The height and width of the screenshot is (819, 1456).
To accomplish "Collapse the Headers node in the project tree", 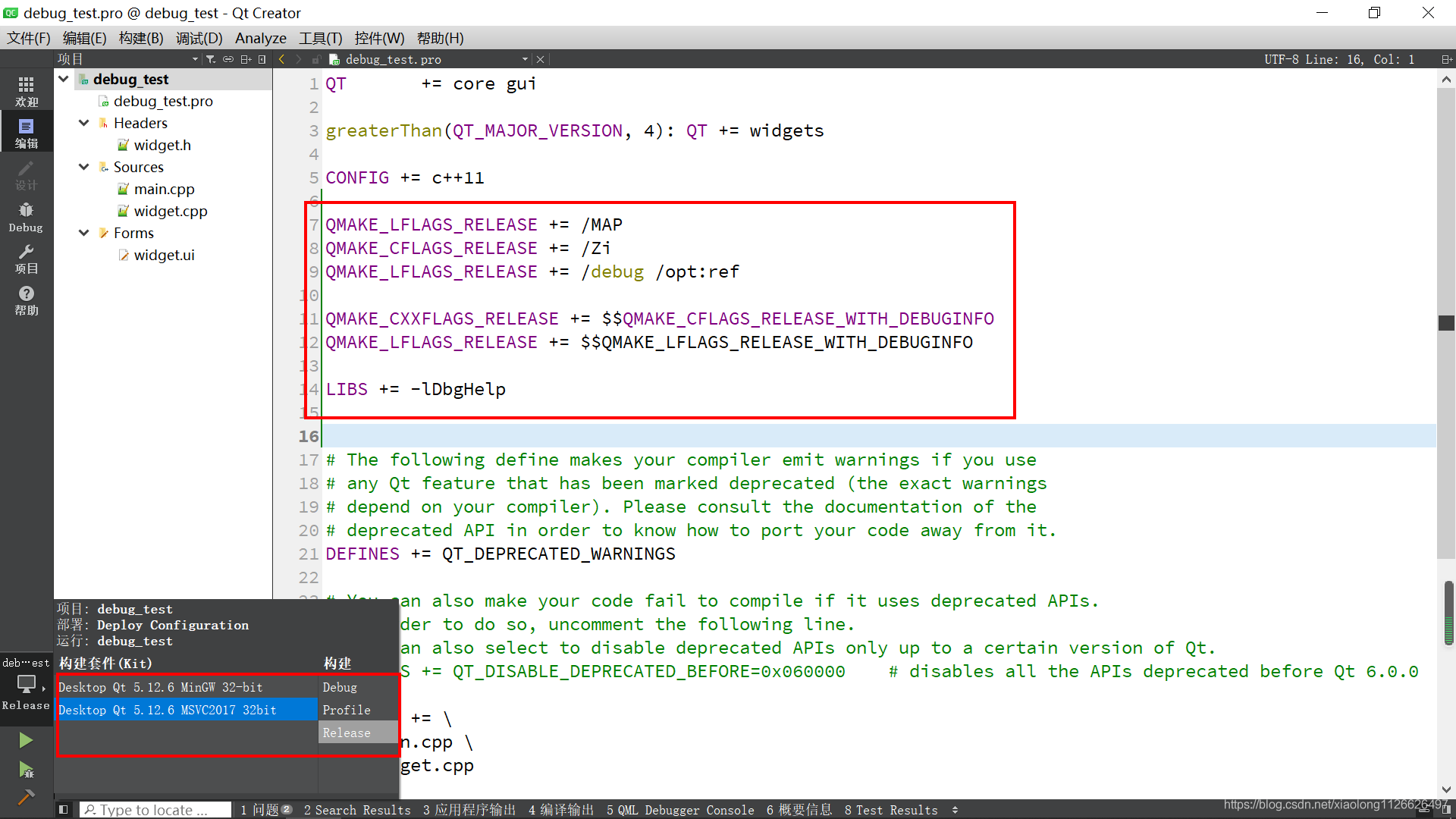I will pos(83,123).
